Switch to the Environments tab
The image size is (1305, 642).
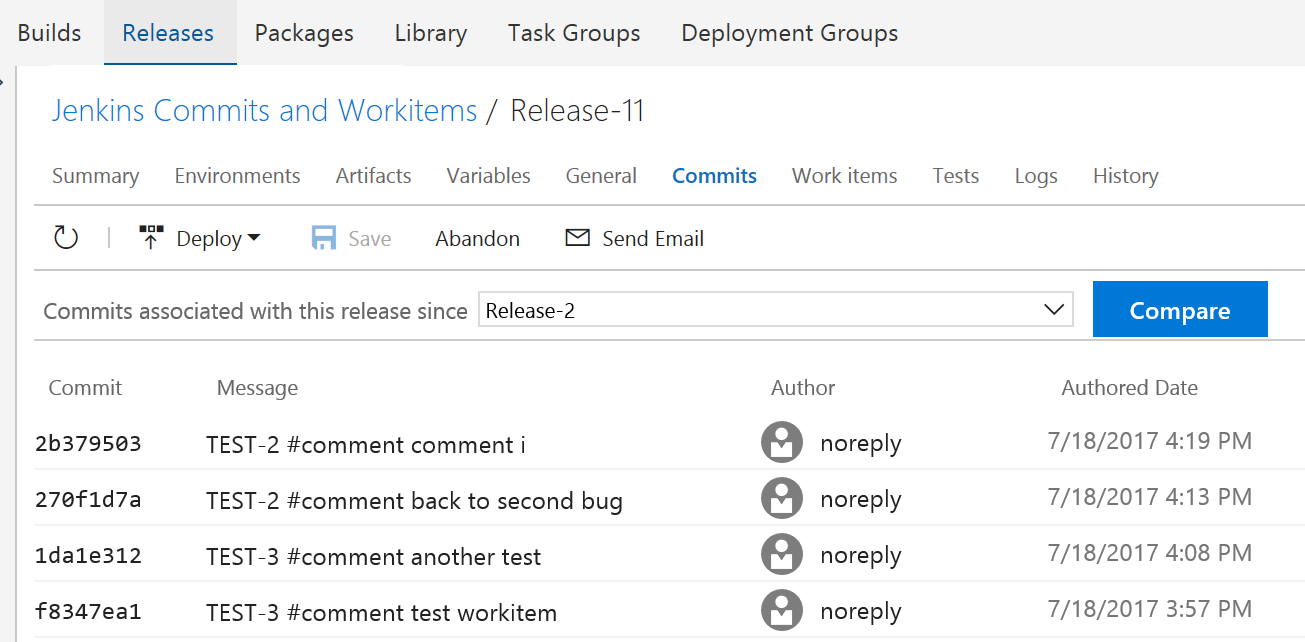point(237,175)
